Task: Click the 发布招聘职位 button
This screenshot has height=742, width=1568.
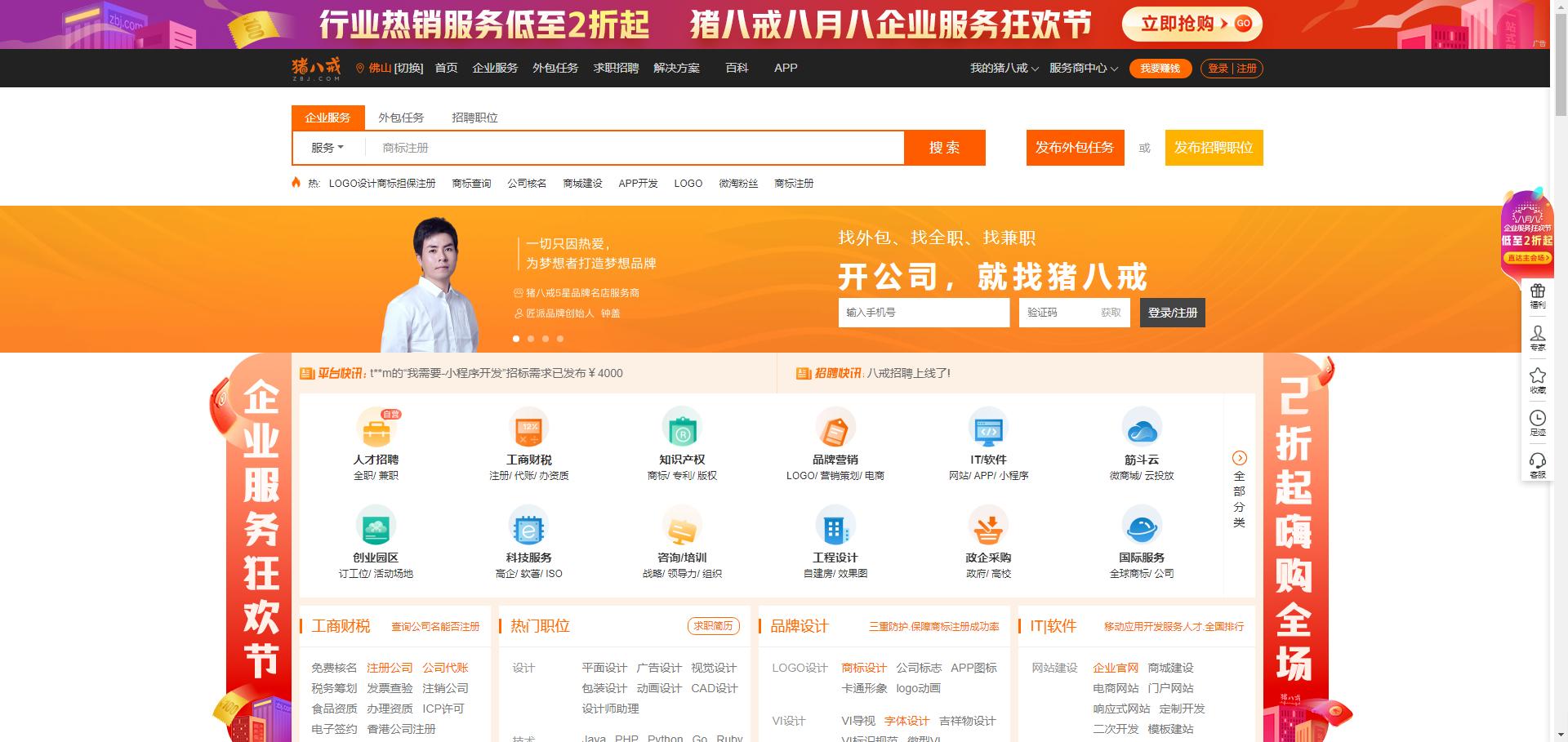Action: click(1214, 148)
